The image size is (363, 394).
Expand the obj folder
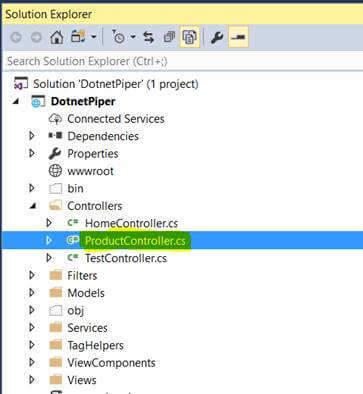(x=32, y=310)
